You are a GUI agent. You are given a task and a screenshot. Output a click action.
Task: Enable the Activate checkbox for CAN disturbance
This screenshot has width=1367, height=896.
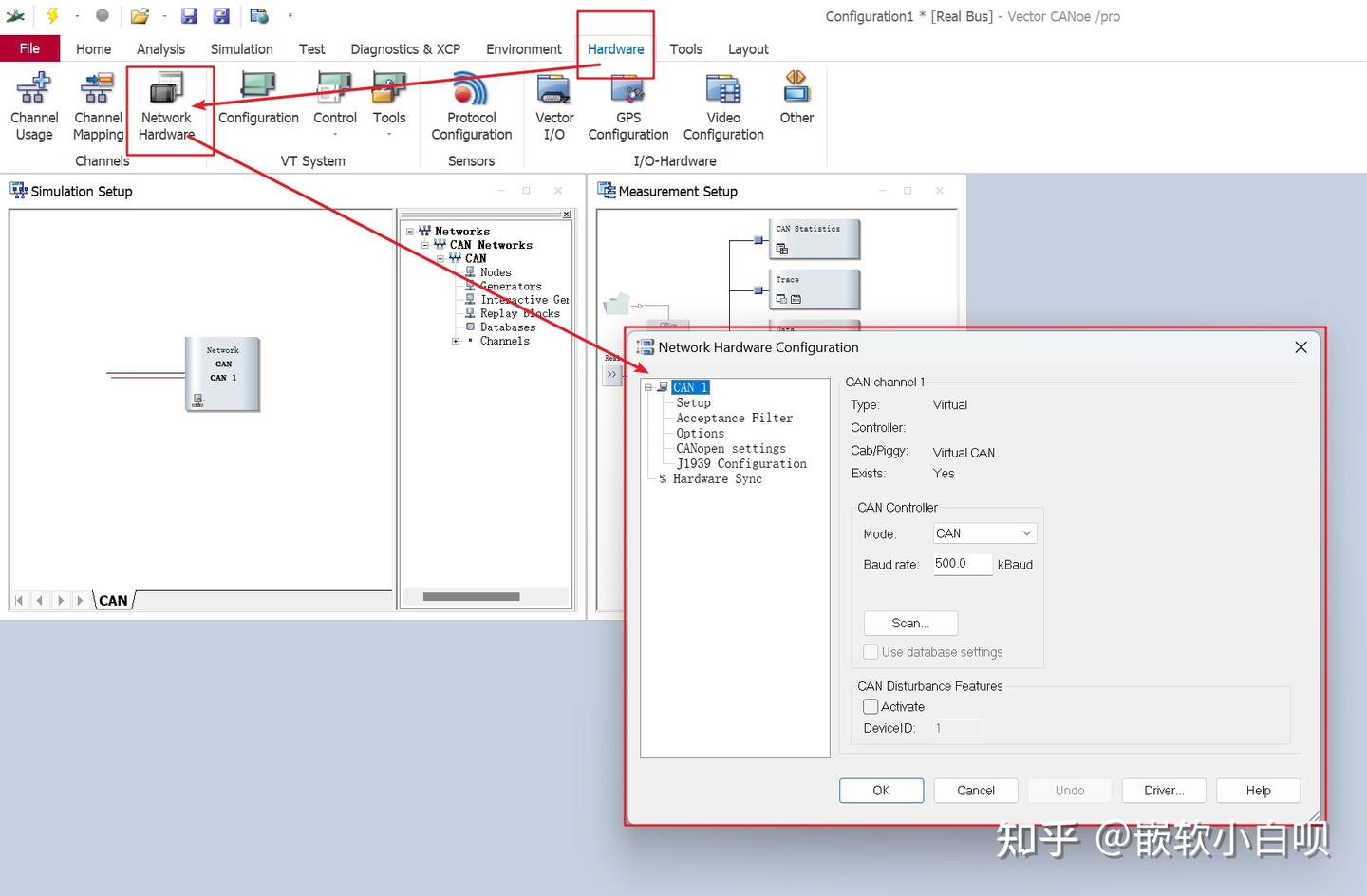[871, 706]
